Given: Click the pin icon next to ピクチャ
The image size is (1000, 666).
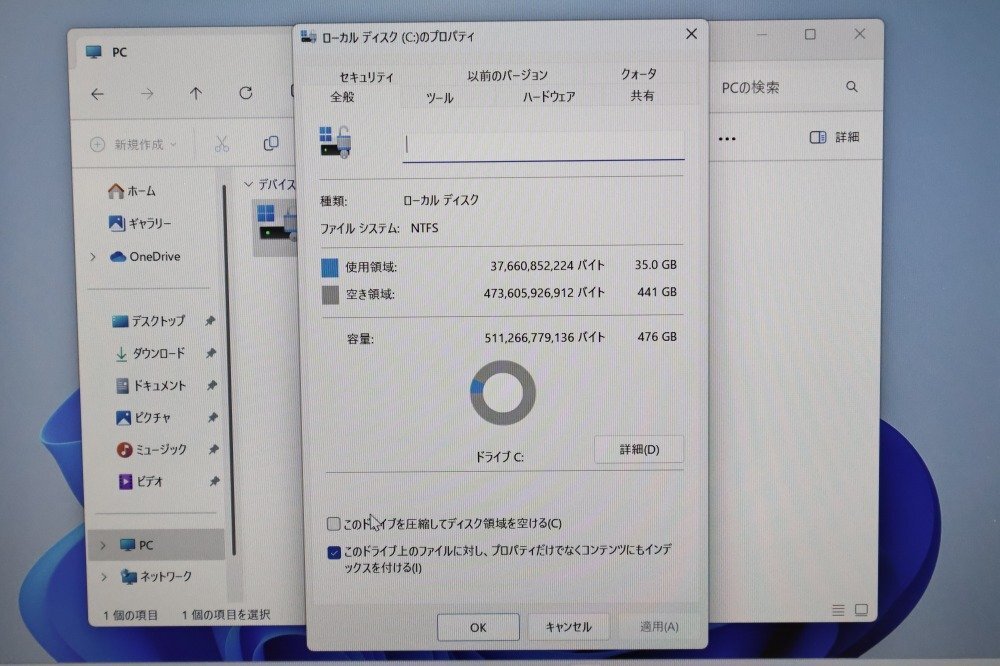Looking at the screenshot, I should pos(212,417).
